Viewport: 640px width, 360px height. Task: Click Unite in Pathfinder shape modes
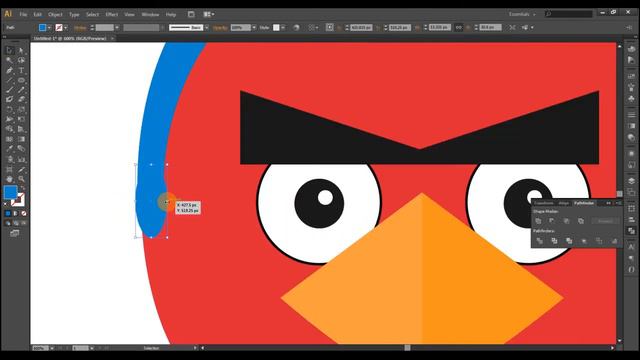(538, 221)
